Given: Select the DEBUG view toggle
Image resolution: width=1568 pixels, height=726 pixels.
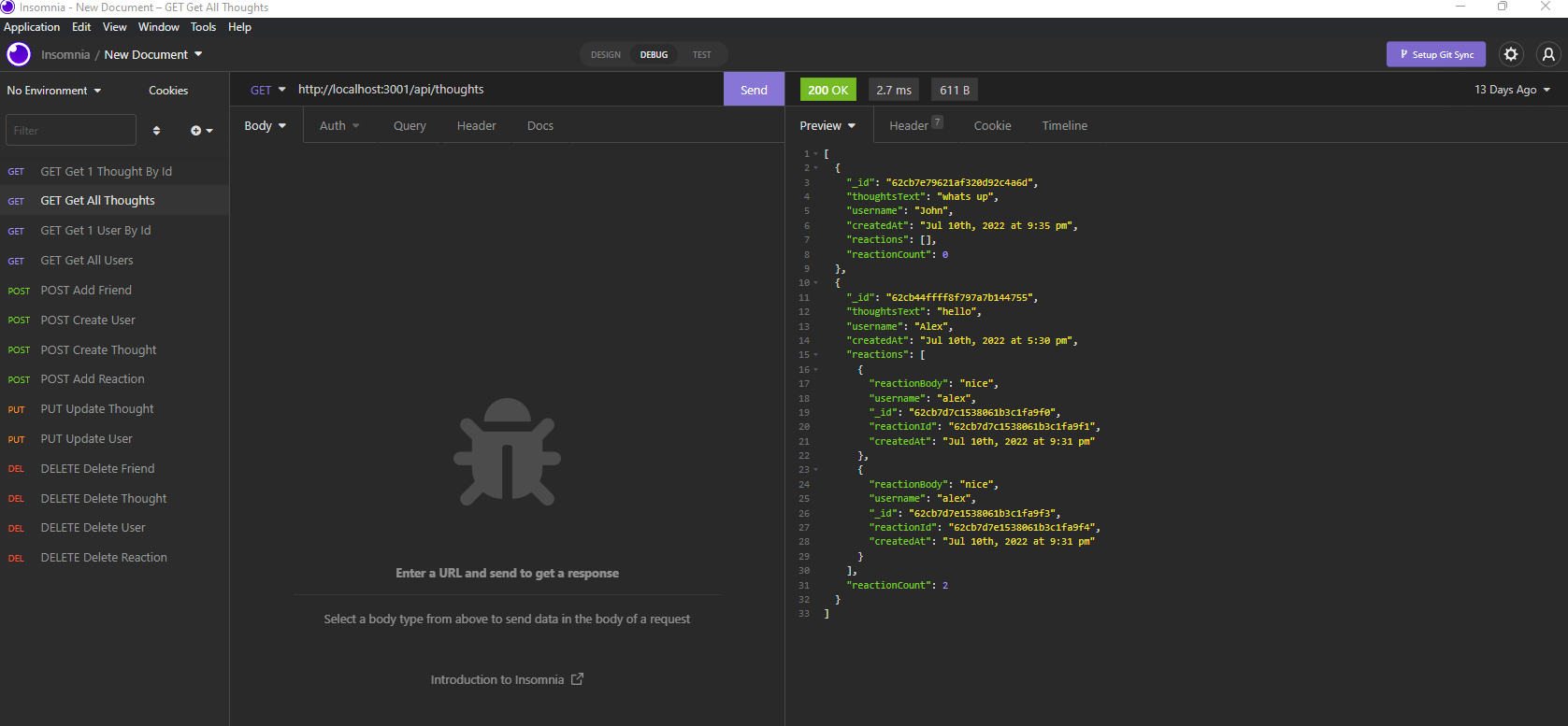Looking at the screenshot, I should pos(654,55).
